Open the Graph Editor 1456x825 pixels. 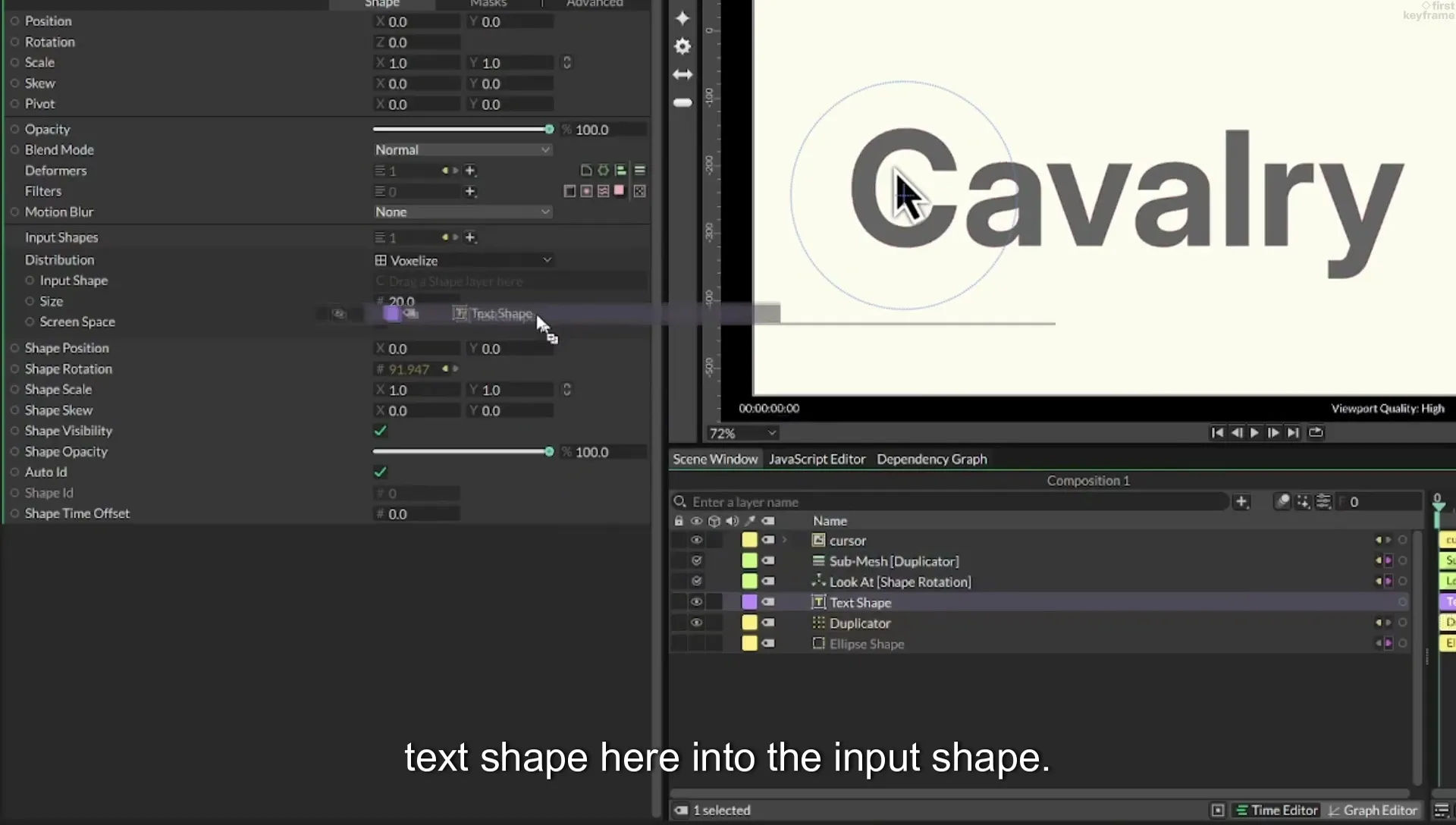(1372, 810)
